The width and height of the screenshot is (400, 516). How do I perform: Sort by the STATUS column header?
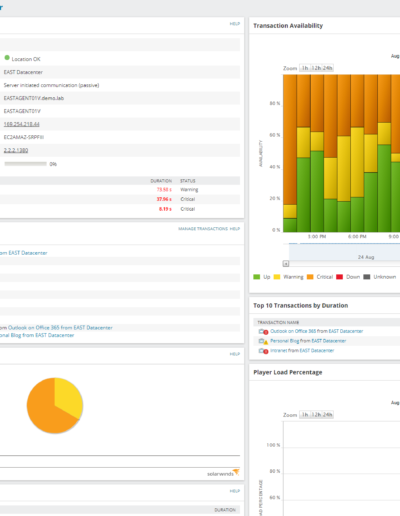188,181
